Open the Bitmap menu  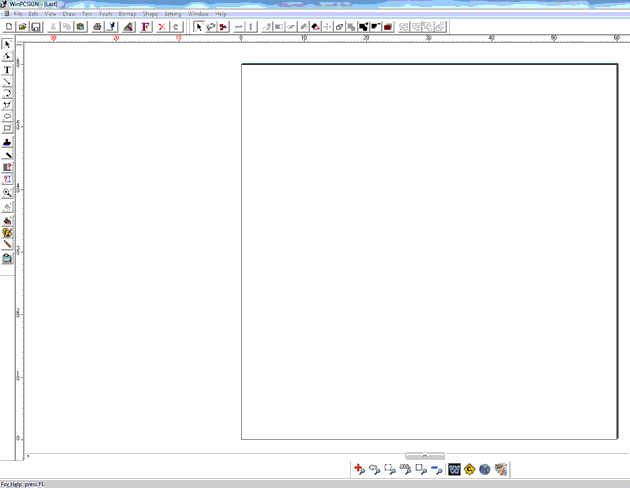tap(128, 14)
